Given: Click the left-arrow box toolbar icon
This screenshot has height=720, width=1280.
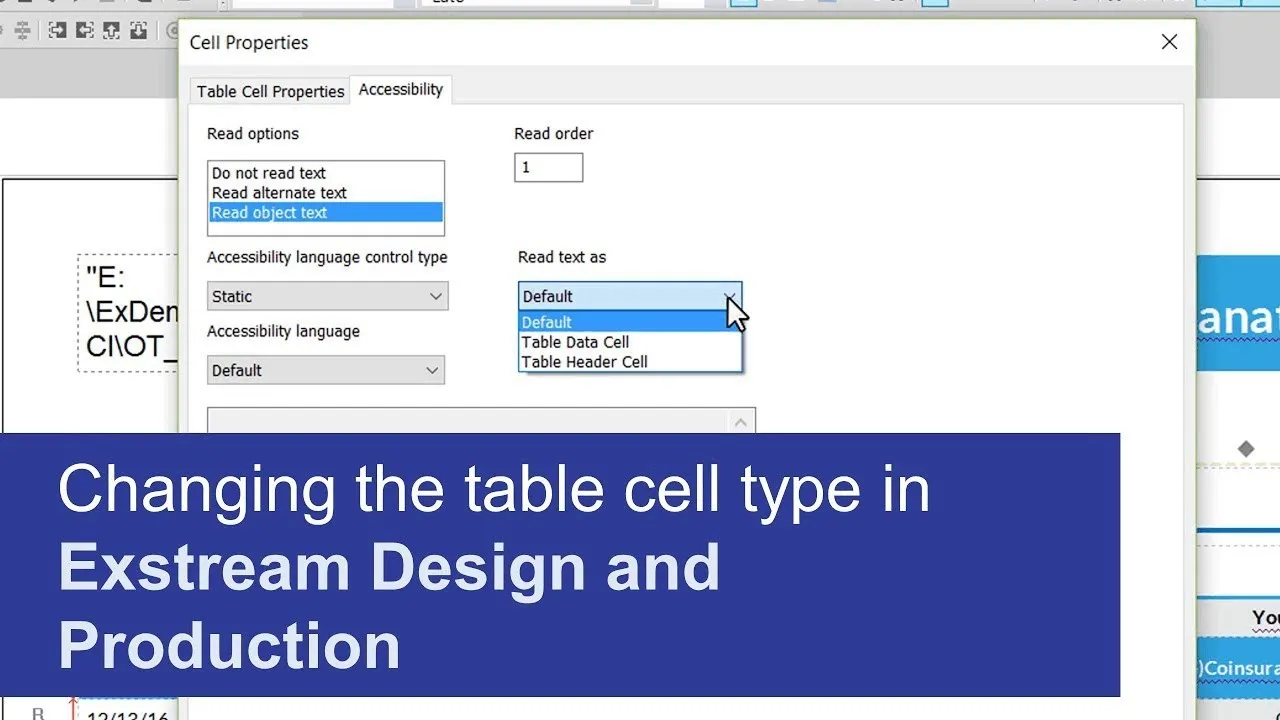Looking at the screenshot, I should coord(85,30).
